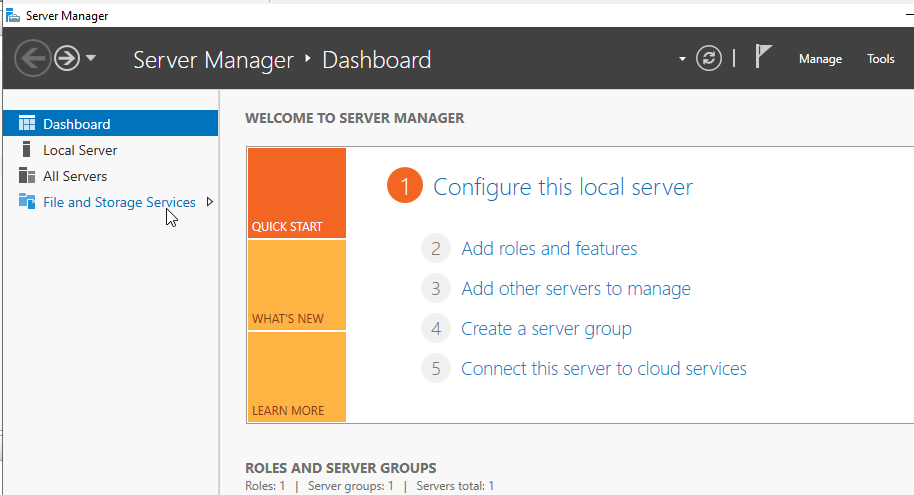Click the back navigation arrow button
Image resolution: width=914 pixels, height=495 pixels.
point(33,58)
